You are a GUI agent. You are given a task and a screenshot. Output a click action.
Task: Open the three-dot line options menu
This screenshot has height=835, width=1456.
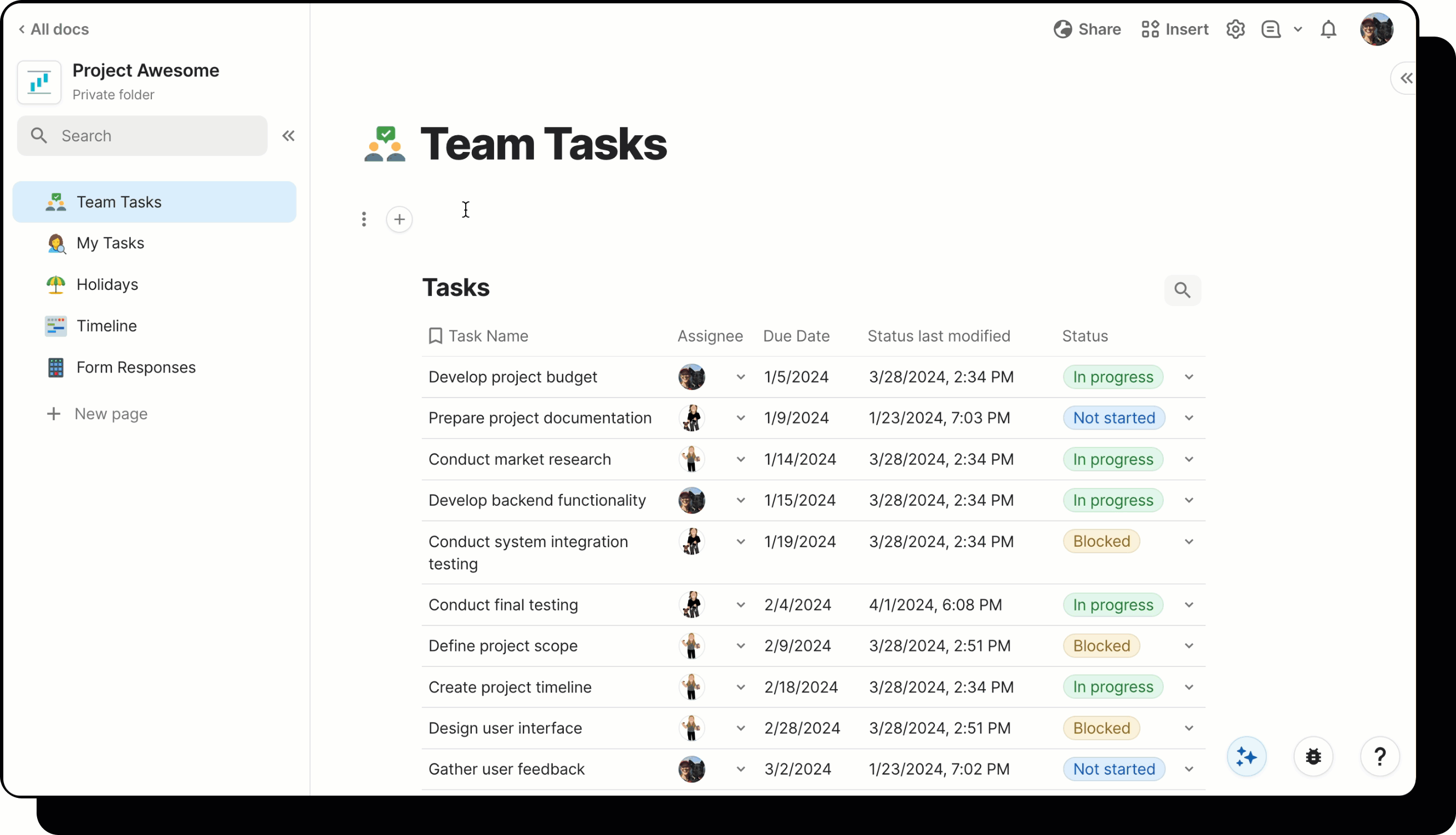[x=364, y=219]
